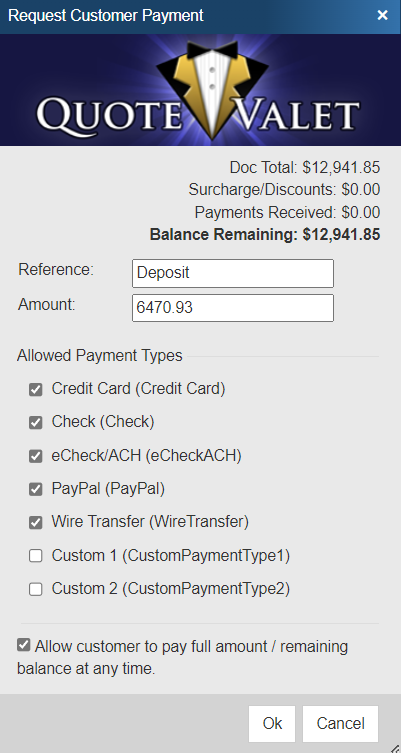Click the QuoteValet tuxedo logo banner
Viewport: 401px width, 753px height.
pyautogui.click(x=200, y=90)
